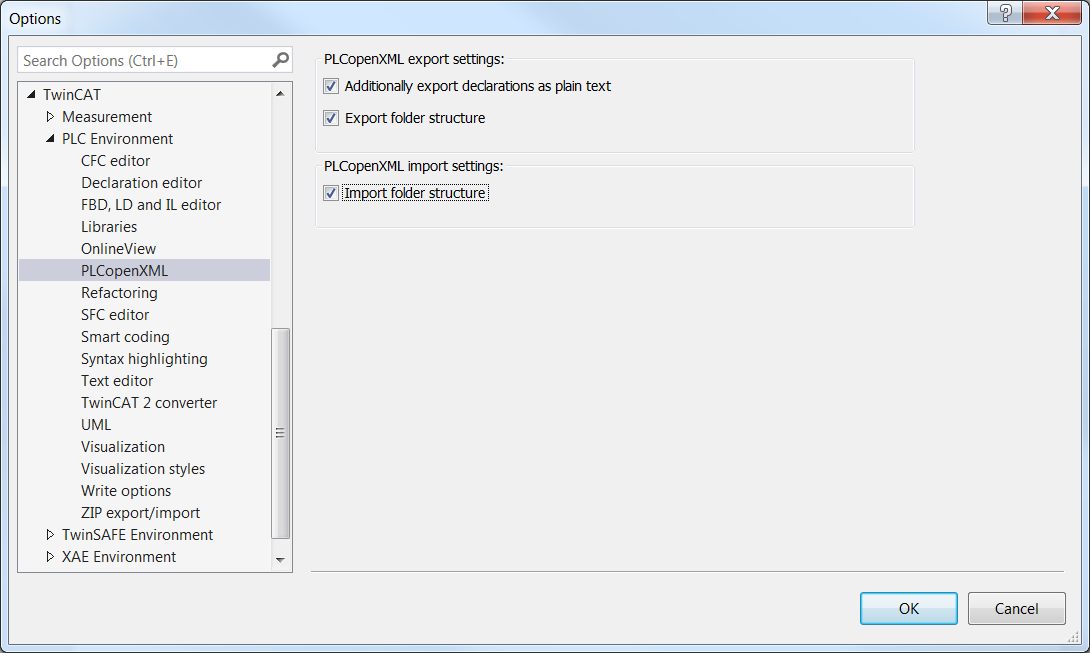Open ZIP export/import options
Screen dimensions: 1090x653
(x=140, y=513)
